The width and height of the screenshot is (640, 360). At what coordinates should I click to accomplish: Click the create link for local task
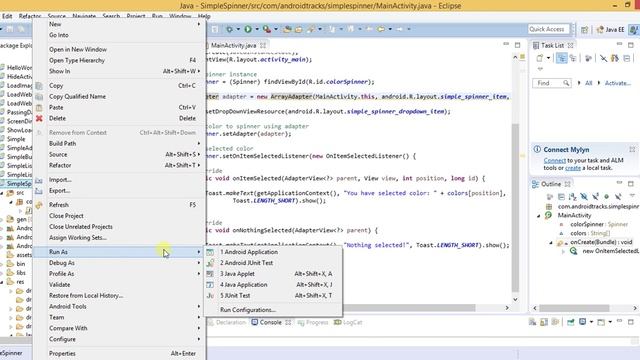point(573,168)
